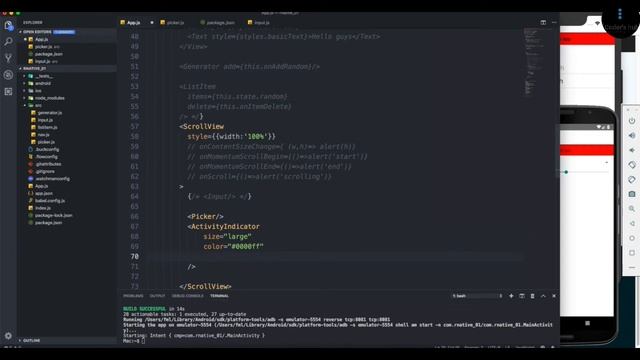Add a new terminal with plus icon
Viewport: 640px width, 360px height.
pyautogui.click(x=511, y=296)
